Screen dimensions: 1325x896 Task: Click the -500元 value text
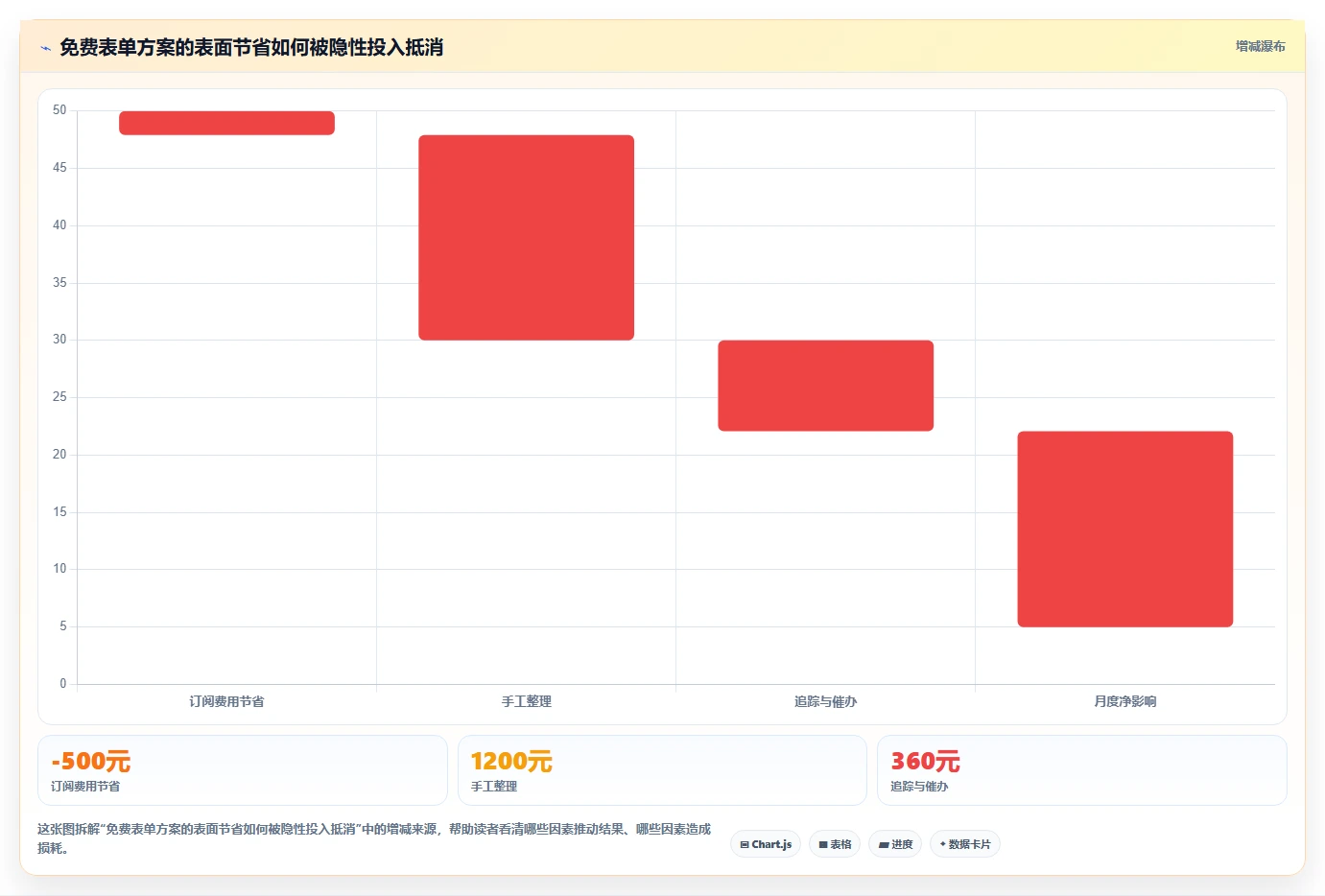click(91, 762)
